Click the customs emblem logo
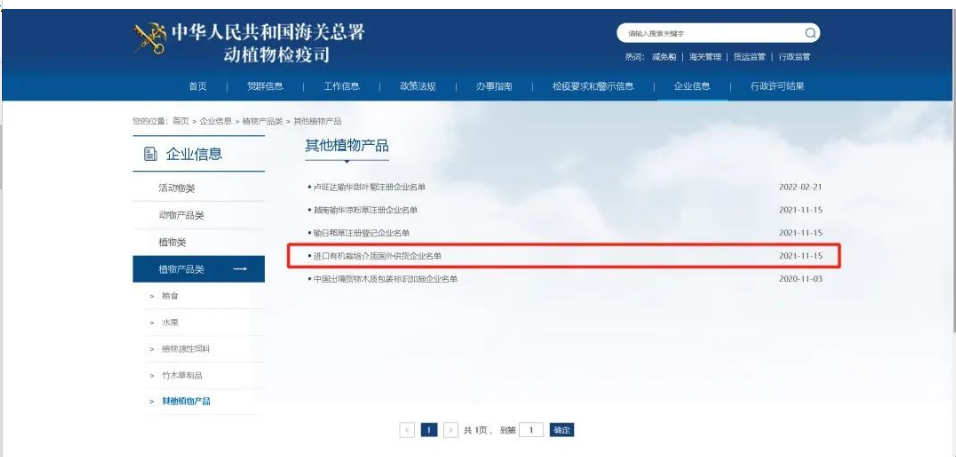Screen dimensions: 956x457 point(150,38)
